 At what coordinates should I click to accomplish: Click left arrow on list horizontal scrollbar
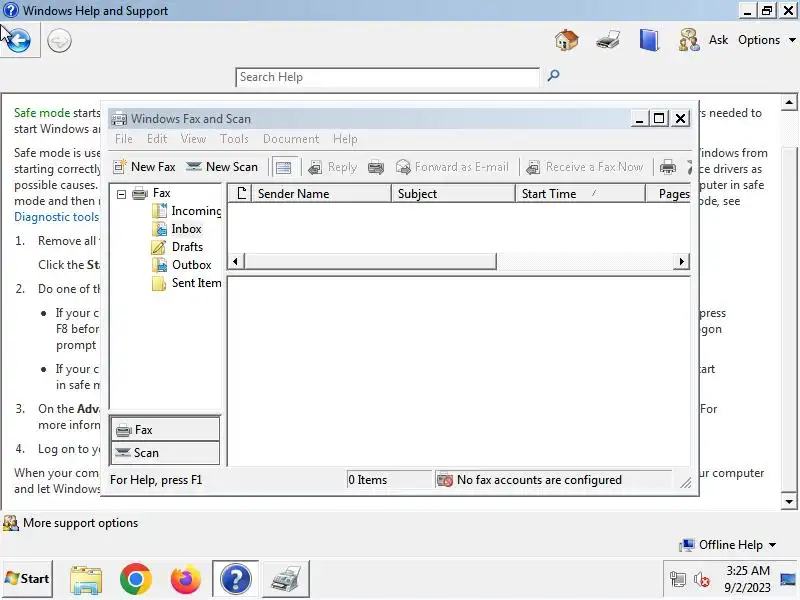pos(235,262)
